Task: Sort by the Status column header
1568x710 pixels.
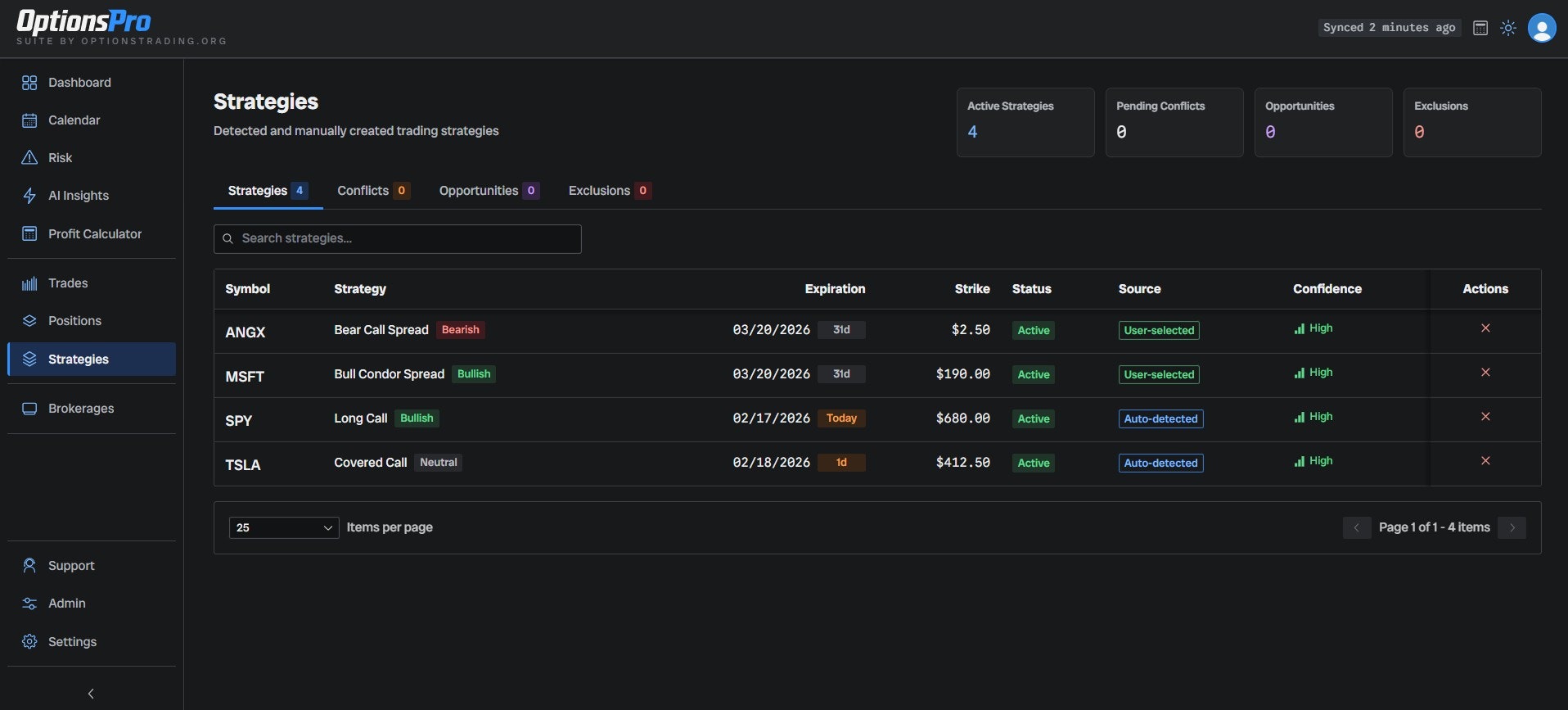Action: 1031,289
